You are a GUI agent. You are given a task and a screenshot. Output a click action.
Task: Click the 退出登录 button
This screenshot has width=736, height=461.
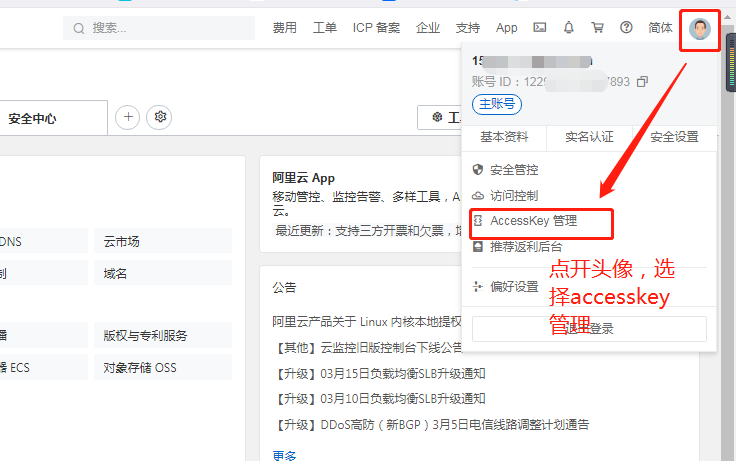pyautogui.click(x=589, y=329)
